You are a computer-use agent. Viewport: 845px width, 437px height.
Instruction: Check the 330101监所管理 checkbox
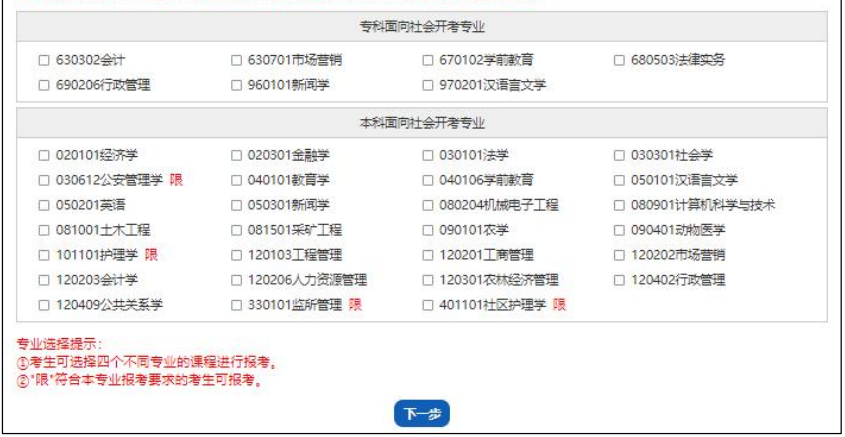click(x=237, y=305)
